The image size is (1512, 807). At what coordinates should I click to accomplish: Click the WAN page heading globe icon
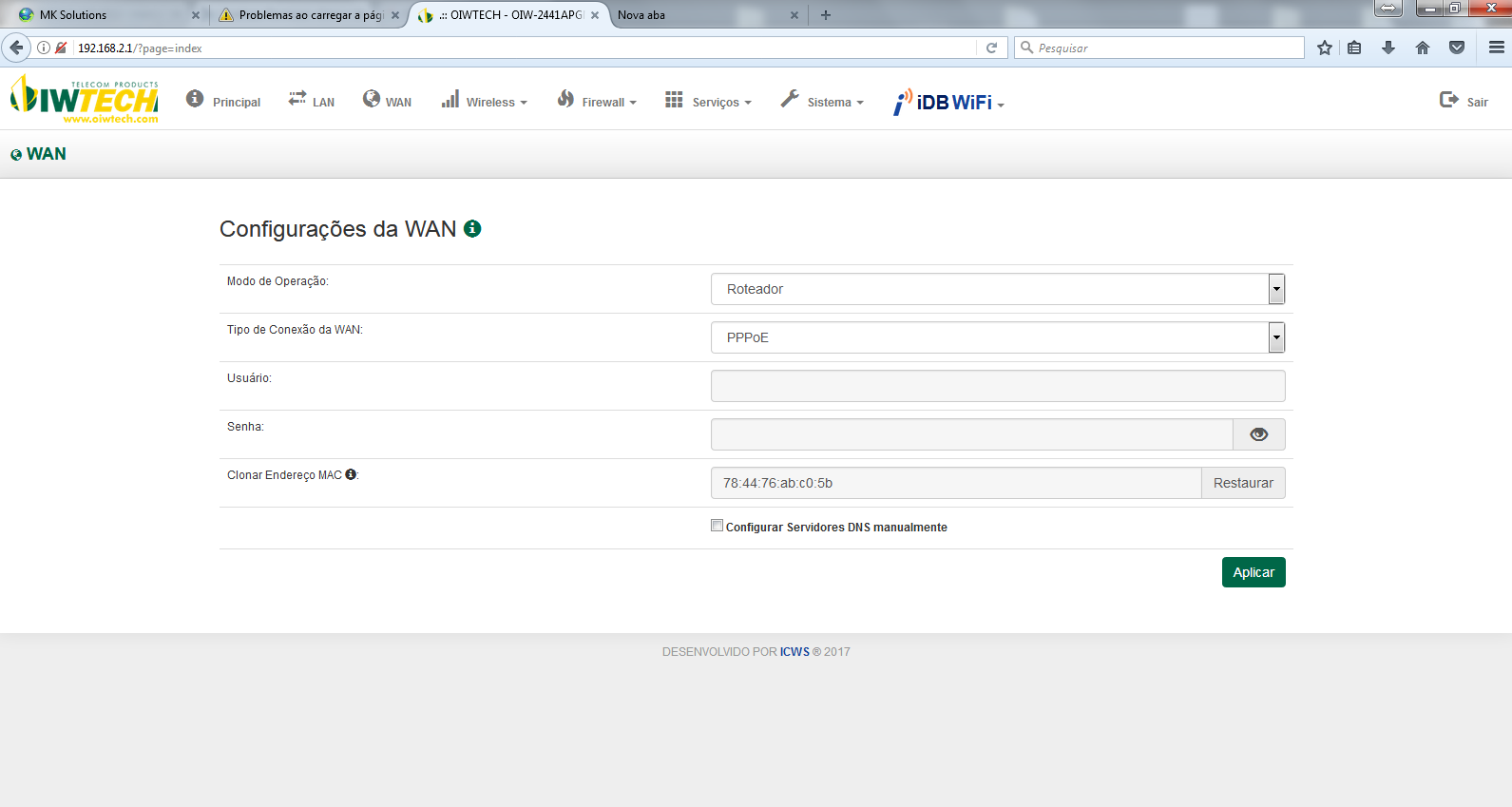pyautogui.click(x=16, y=155)
